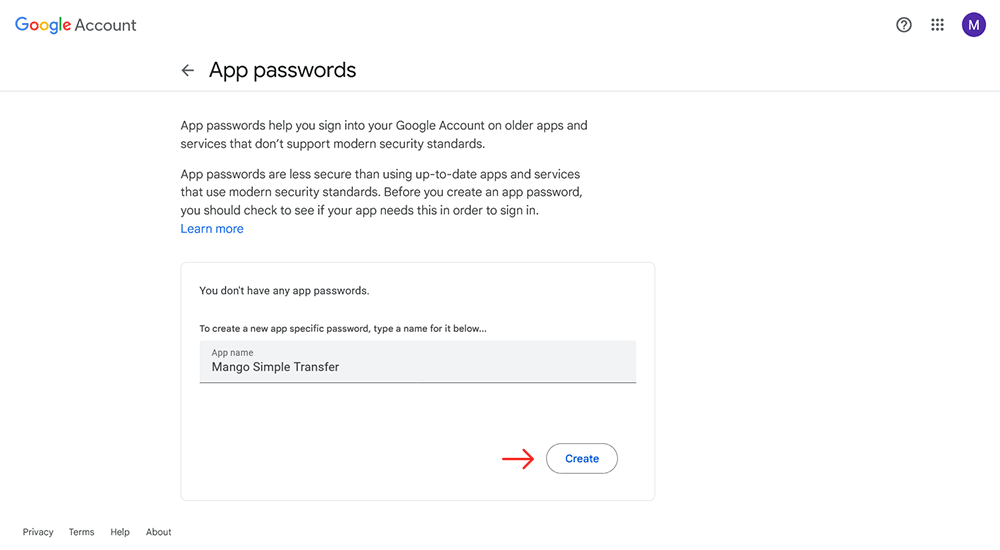Click the "To create a new app specific password" instruction
1000x550 pixels.
click(x=343, y=329)
